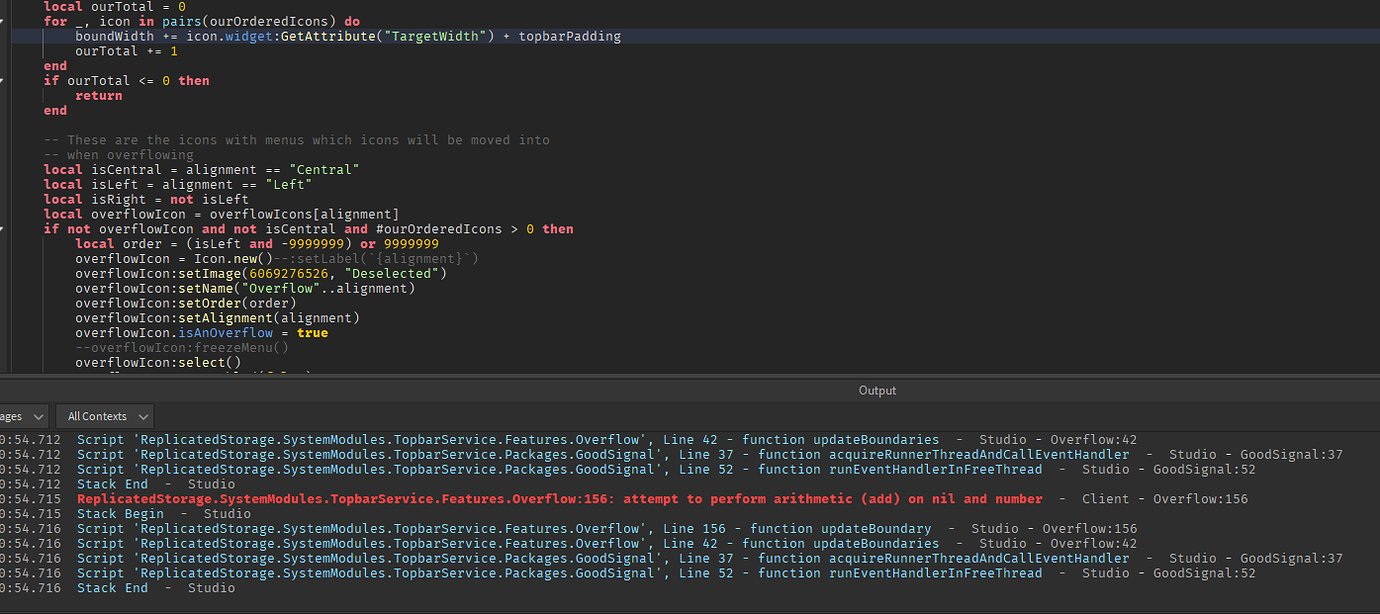
Task: Click the commented '--overflowIcon:freezeMenu()' line
Action: coord(181,348)
